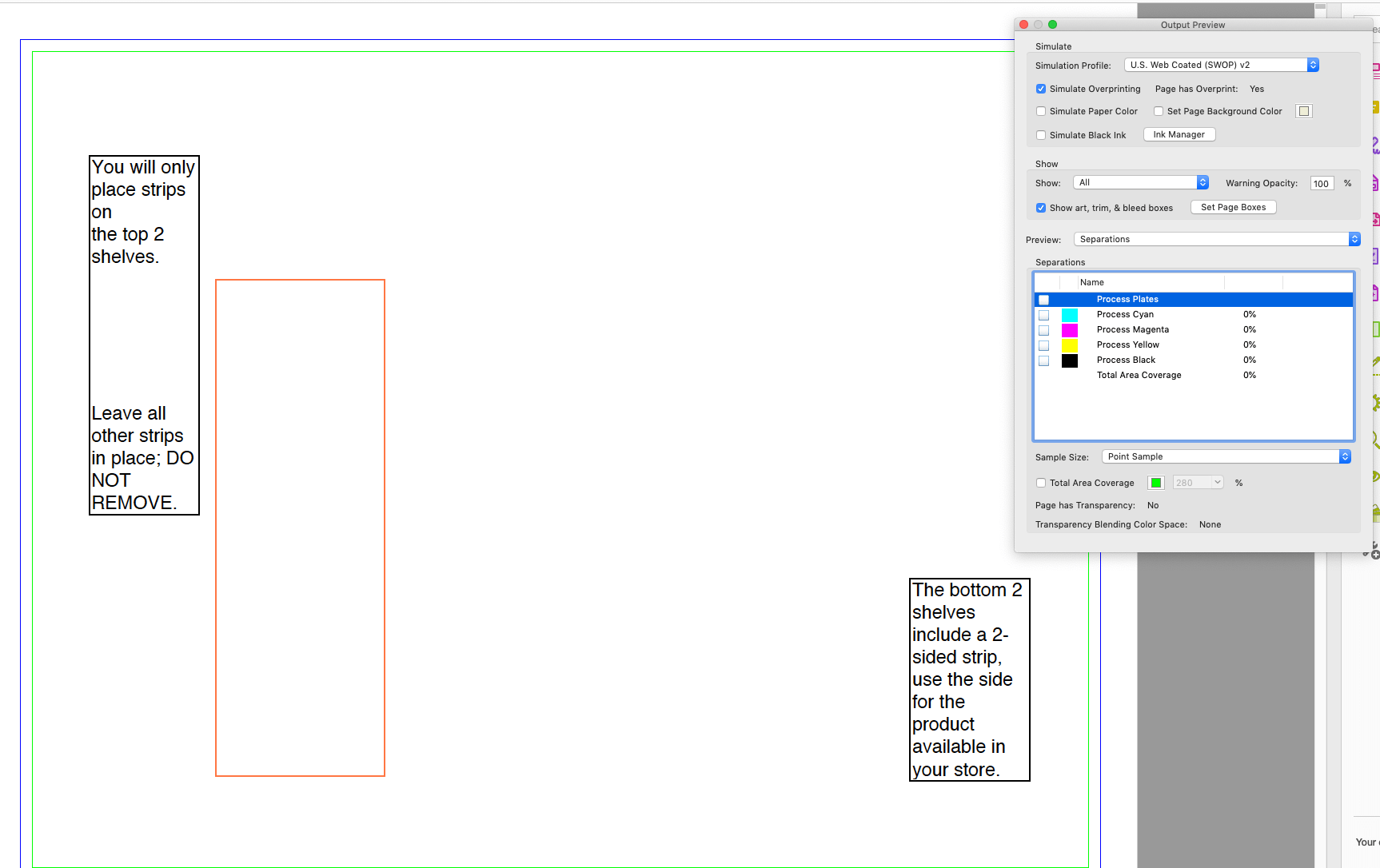
Task: Click the cyan swatch next to Process Cyan
Action: pos(1070,314)
